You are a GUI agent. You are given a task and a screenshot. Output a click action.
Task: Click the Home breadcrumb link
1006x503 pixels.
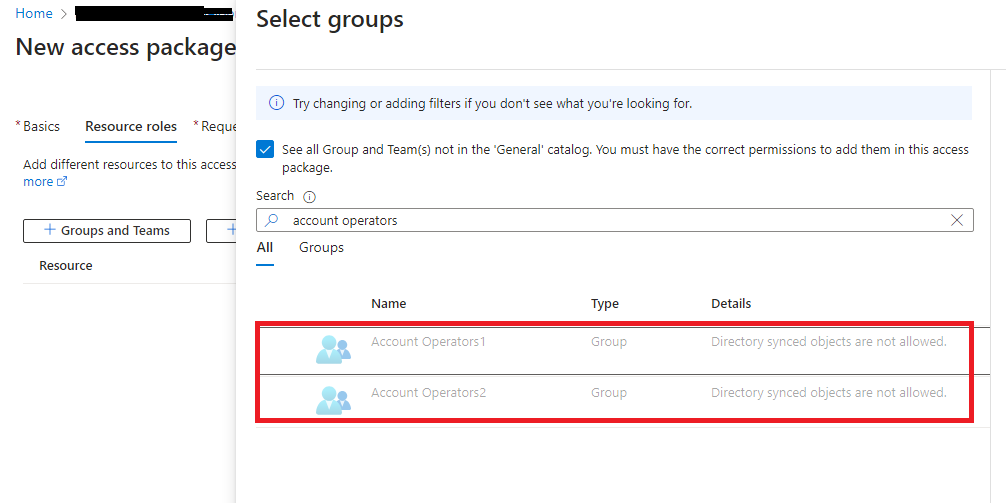[x=34, y=13]
